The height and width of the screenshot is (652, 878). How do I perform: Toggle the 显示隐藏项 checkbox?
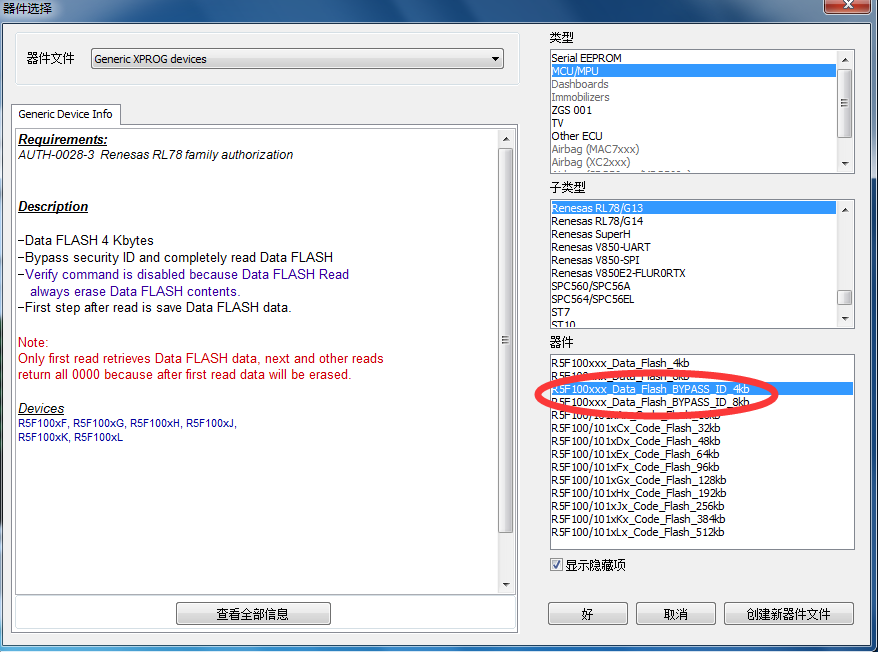point(557,565)
